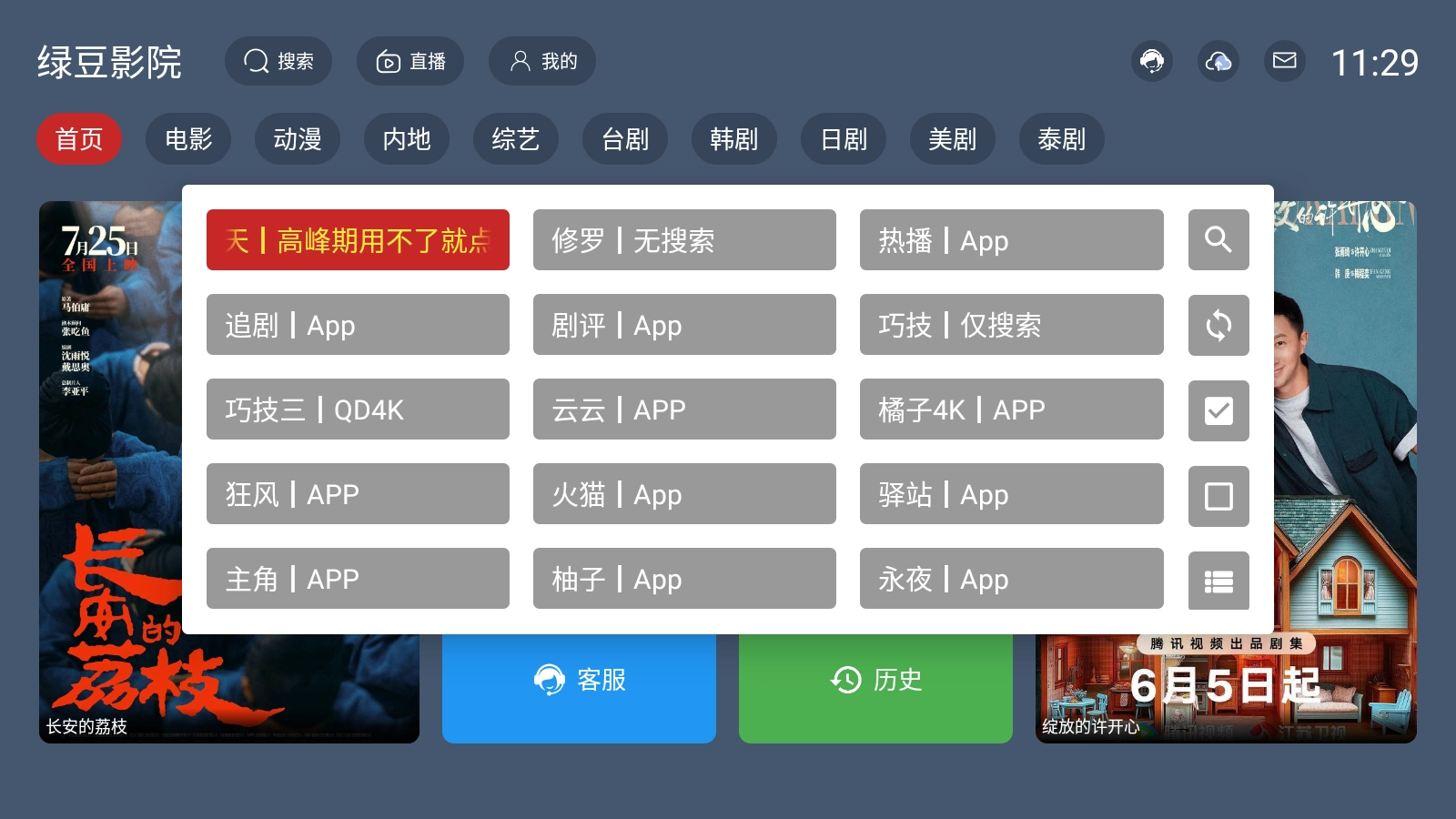
Task: Click the headset customer service icon in the top bar
Action: (1152, 61)
